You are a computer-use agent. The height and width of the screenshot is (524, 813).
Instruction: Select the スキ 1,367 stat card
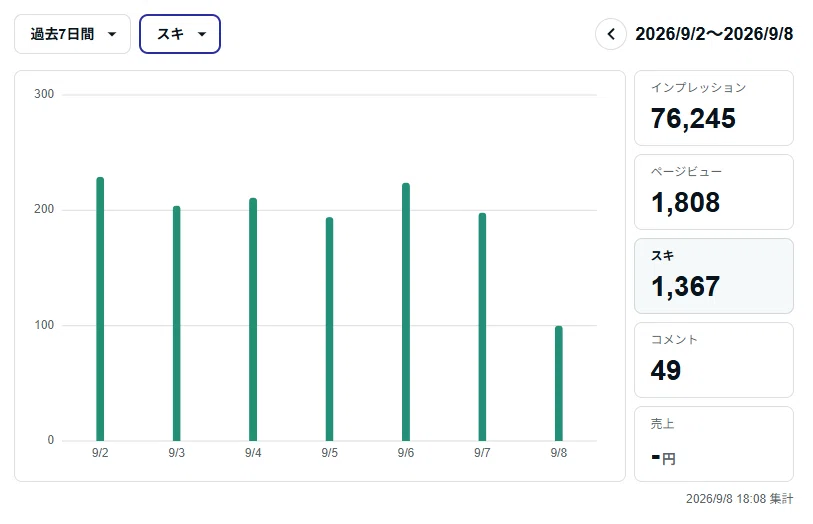coord(713,276)
